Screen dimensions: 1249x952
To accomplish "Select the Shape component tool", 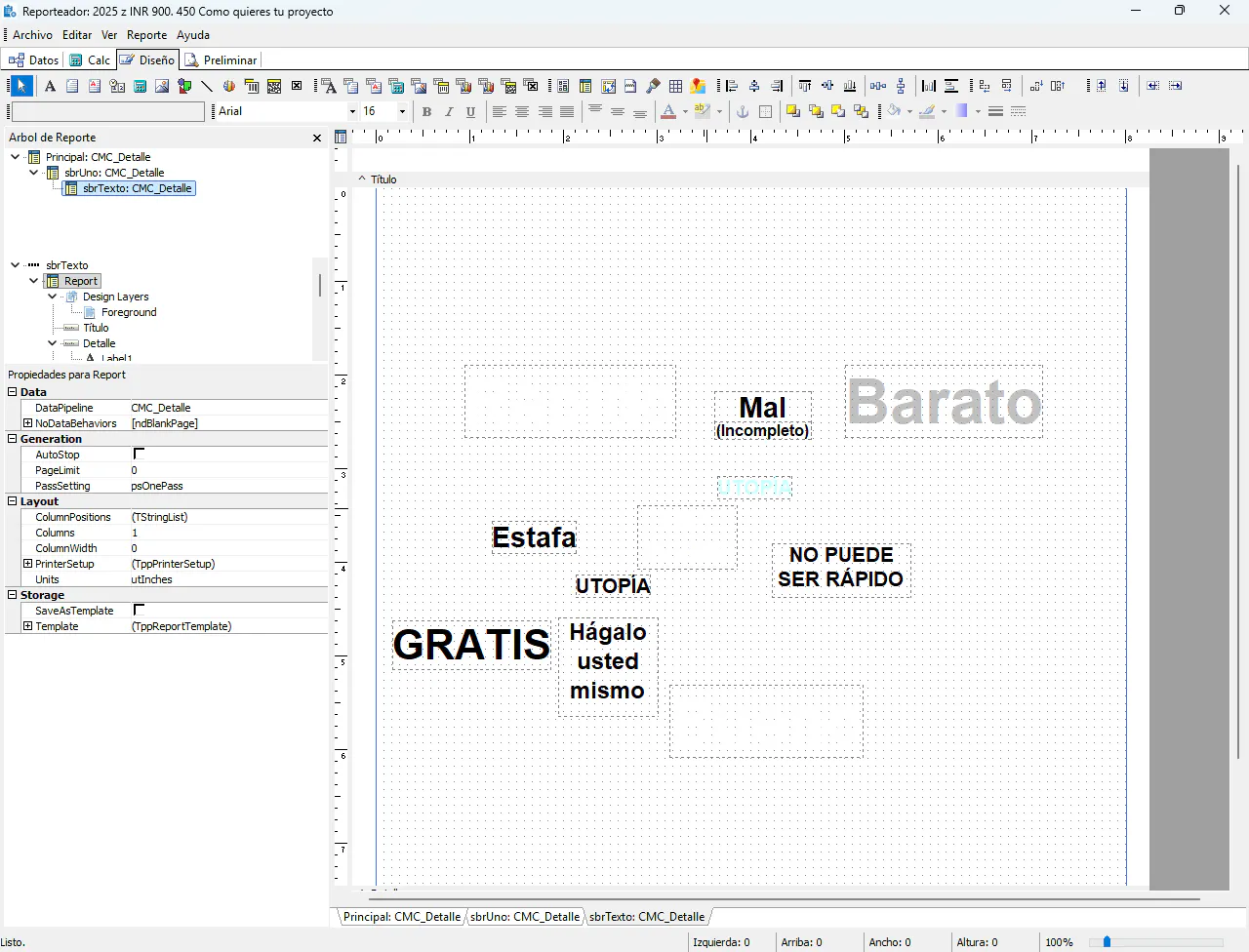I will click(x=184, y=86).
